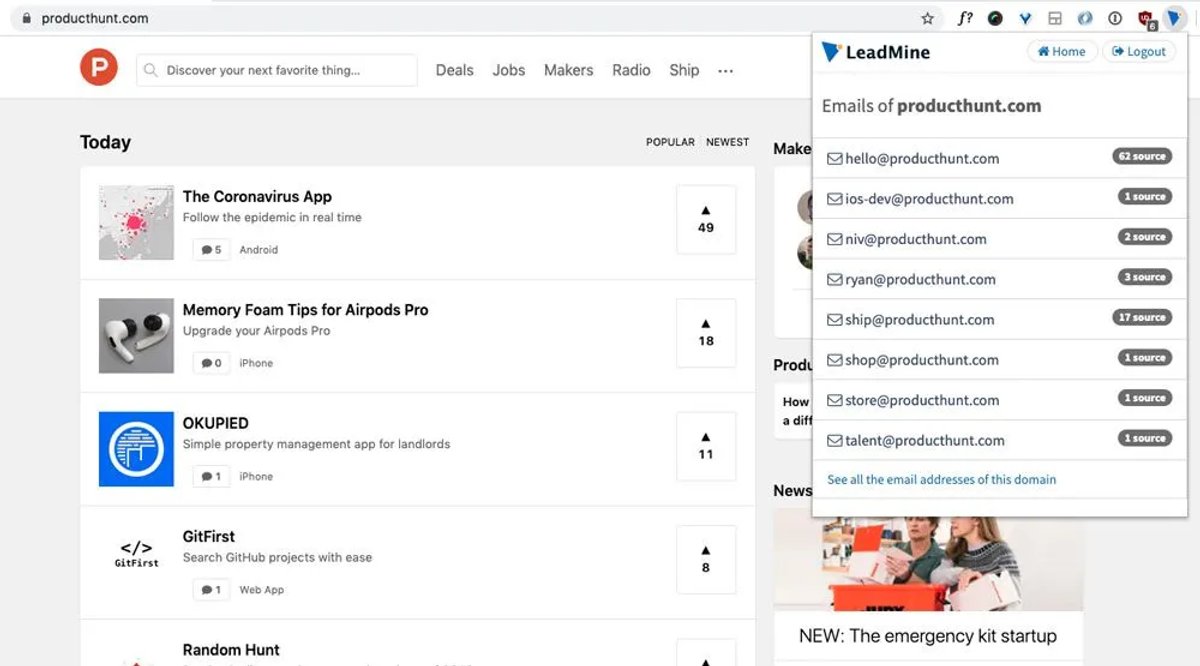Upvote Memory Foam Tips for Airpods Pro
The width and height of the screenshot is (1200, 666).
pyautogui.click(x=706, y=332)
